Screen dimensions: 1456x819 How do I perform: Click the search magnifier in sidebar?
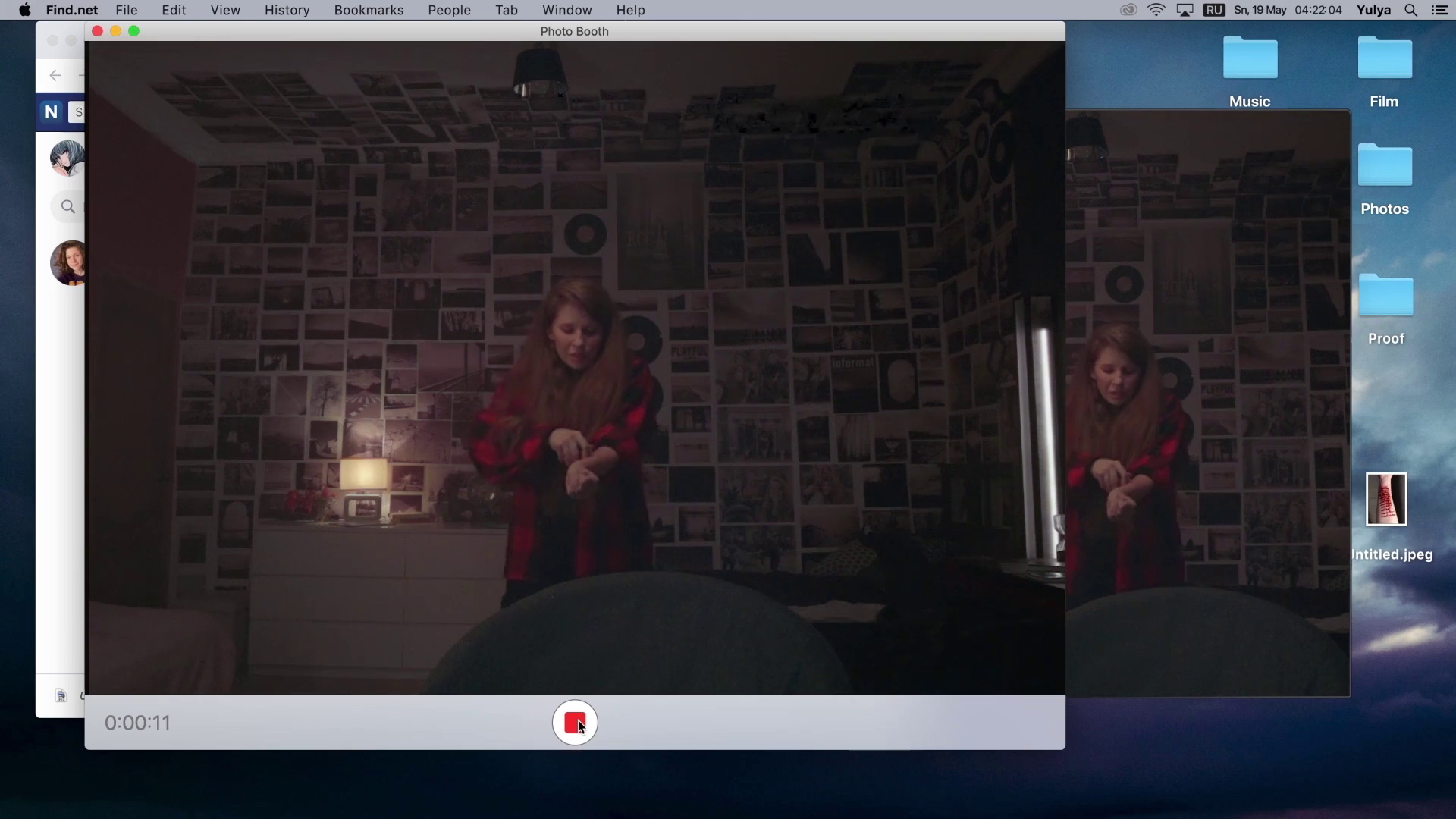click(x=68, y=206)
